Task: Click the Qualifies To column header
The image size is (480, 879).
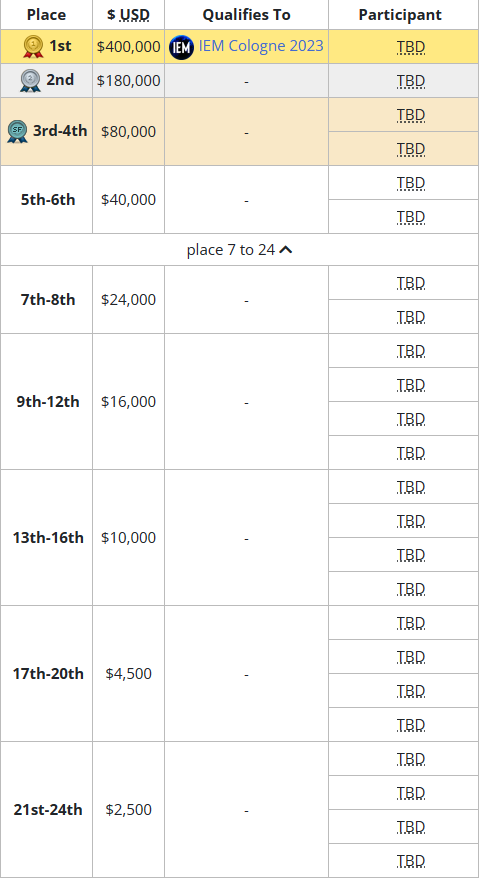Action: click(246, 15)
